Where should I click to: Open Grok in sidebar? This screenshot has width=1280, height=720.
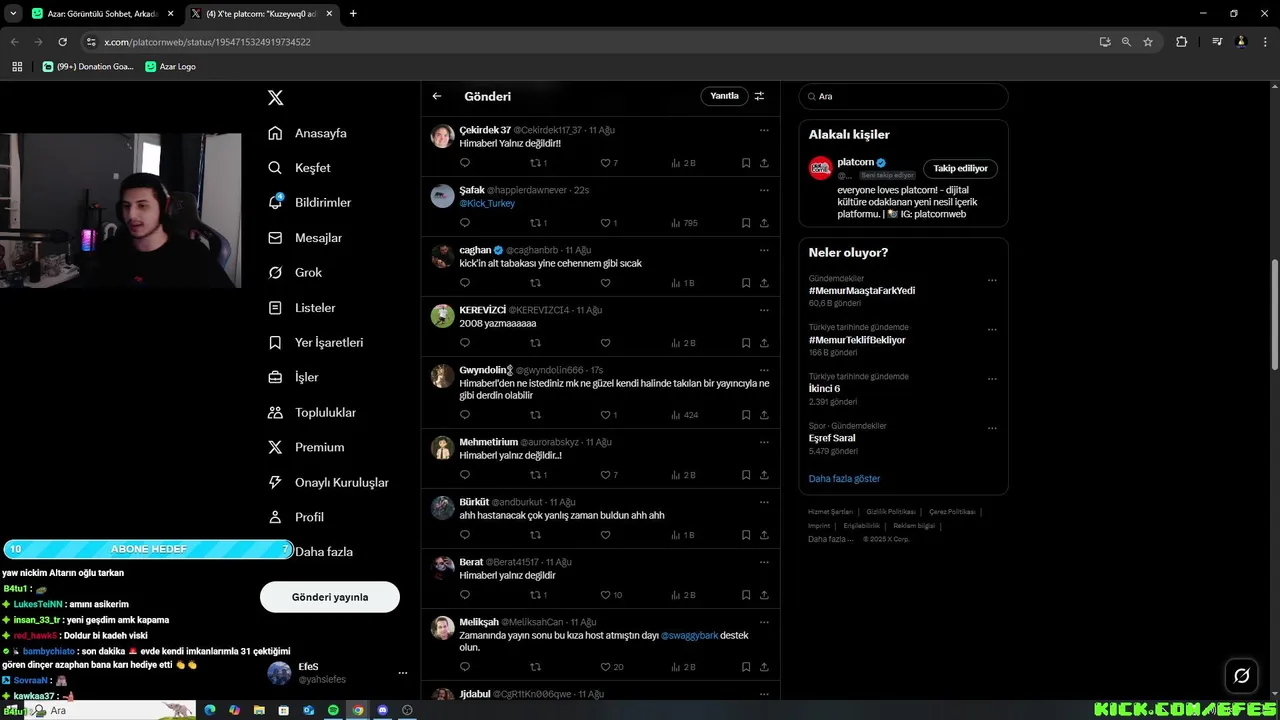pyautogui.click(x=296, y=273)
